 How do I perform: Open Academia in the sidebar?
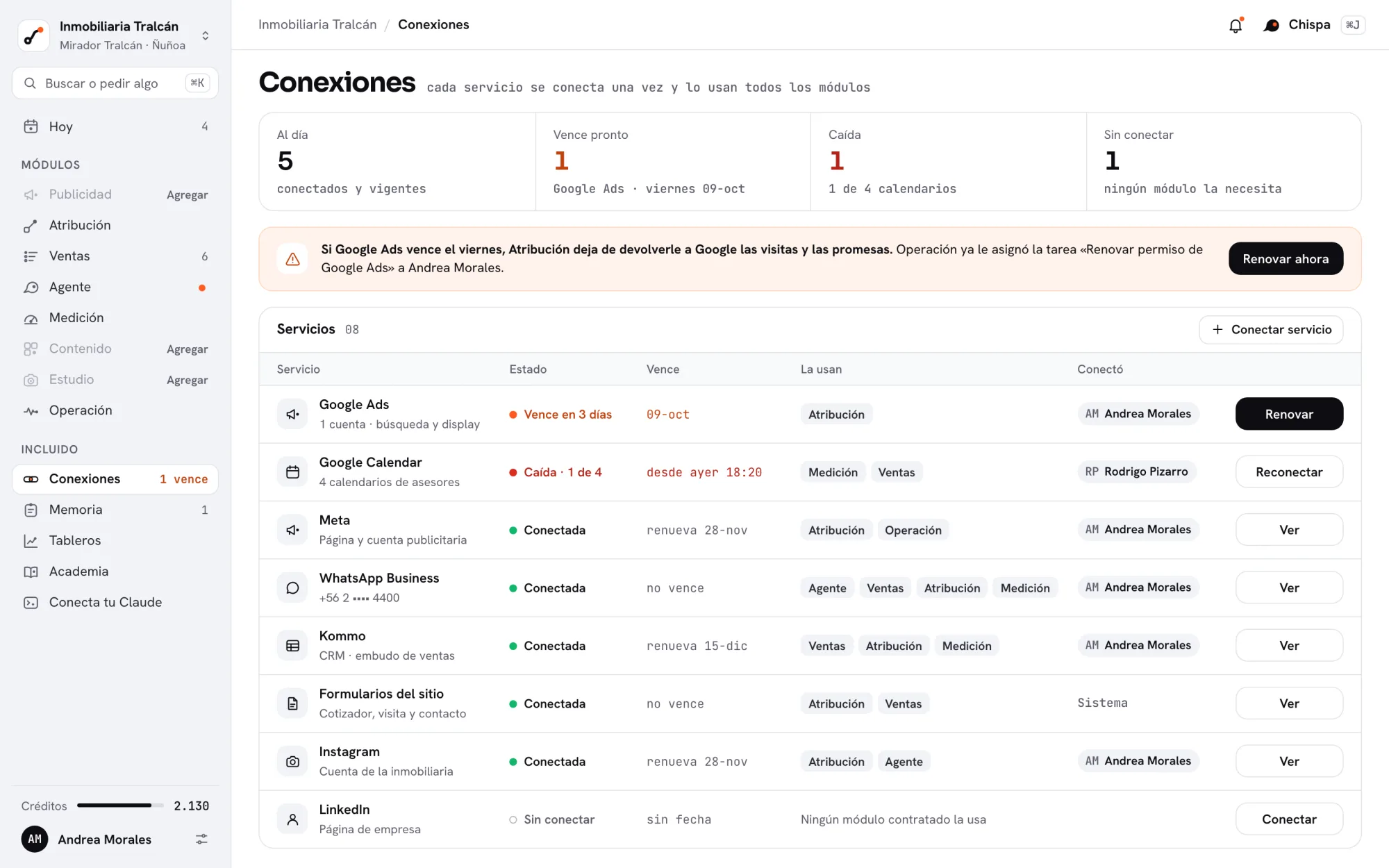pos(115,571)
